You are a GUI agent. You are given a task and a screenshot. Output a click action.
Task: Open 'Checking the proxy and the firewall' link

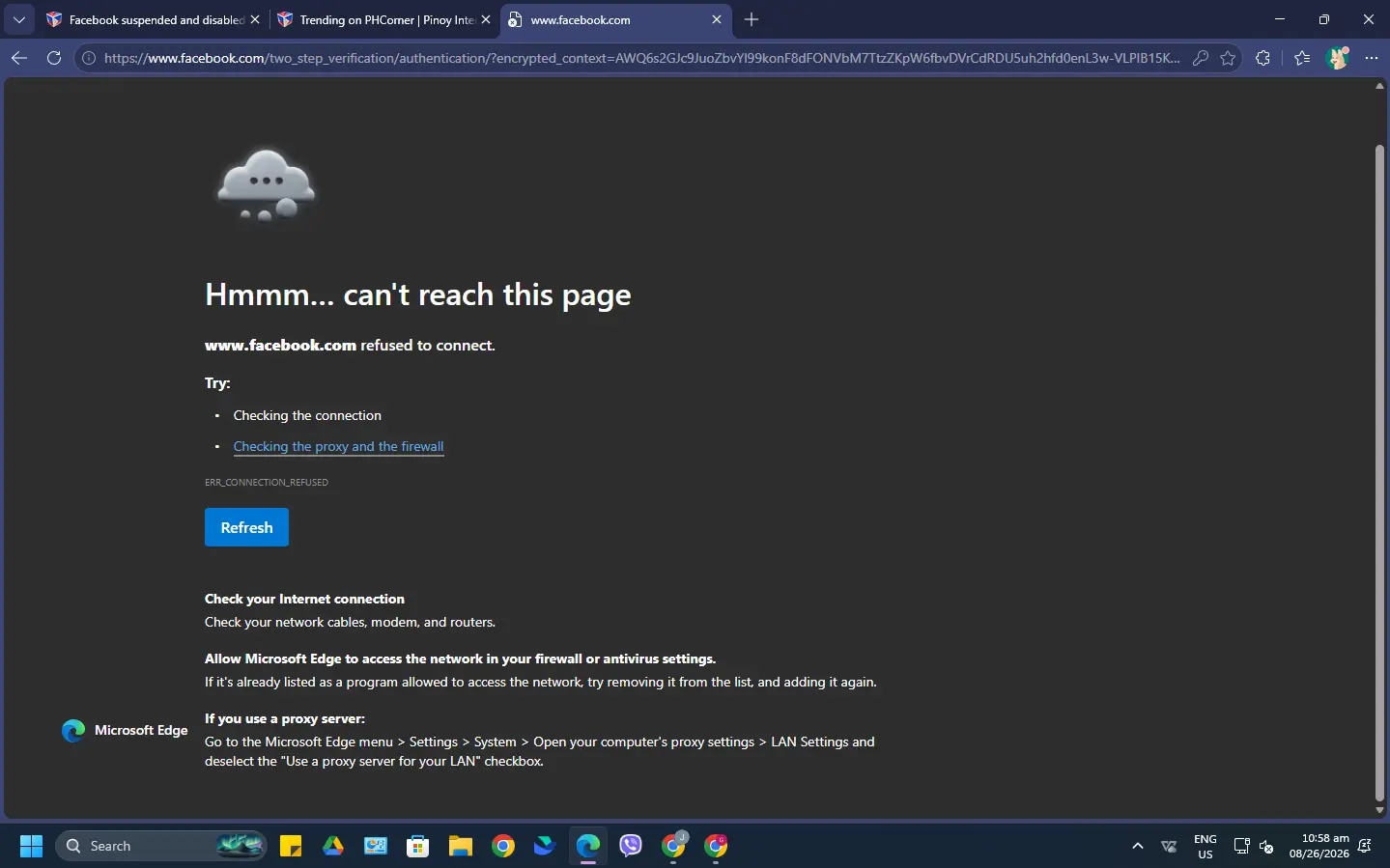pyautogui.click(x=338, y=446)
